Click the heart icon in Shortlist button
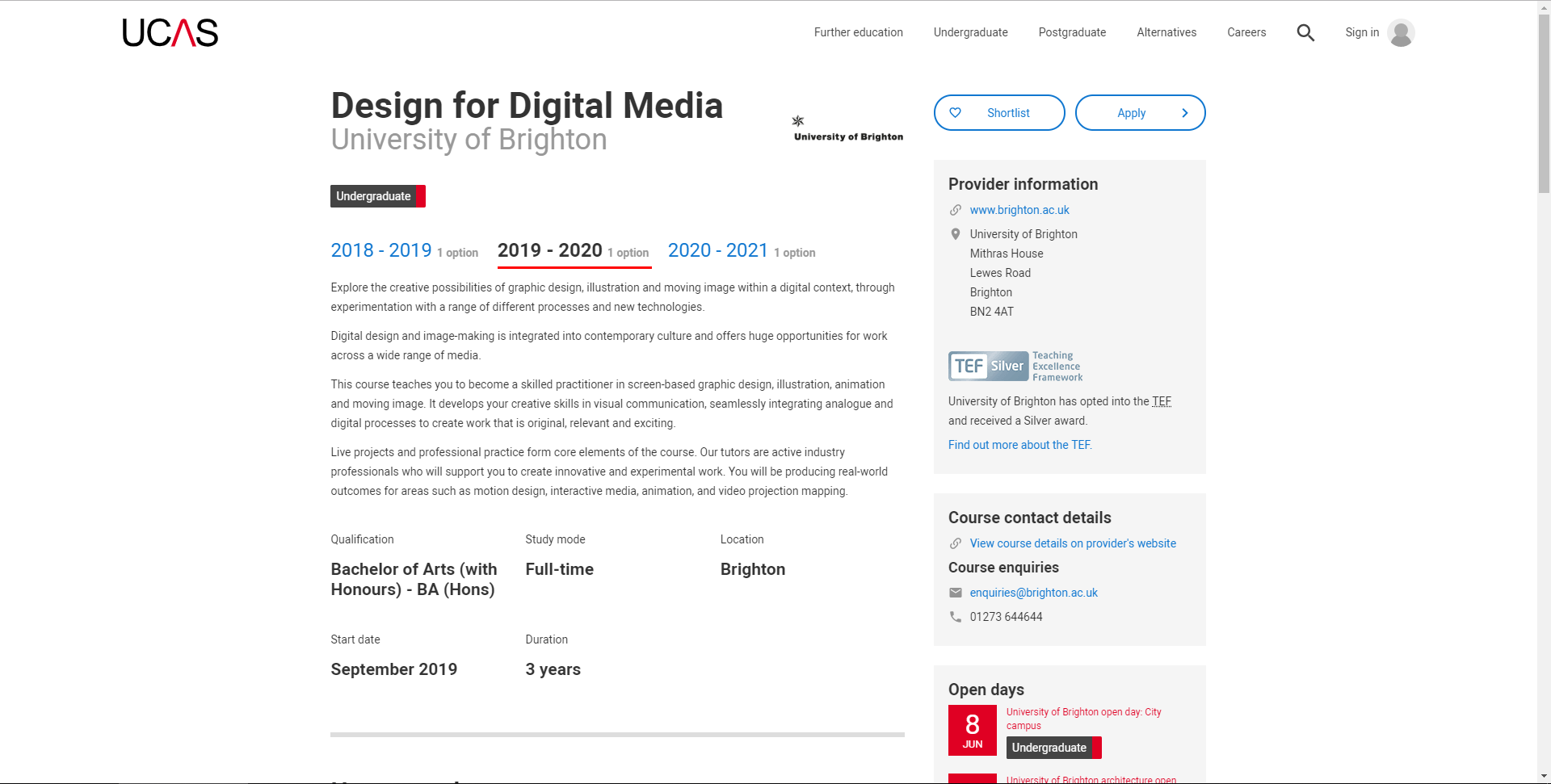This screenshot has height=784, width=1551. [956, 113]
